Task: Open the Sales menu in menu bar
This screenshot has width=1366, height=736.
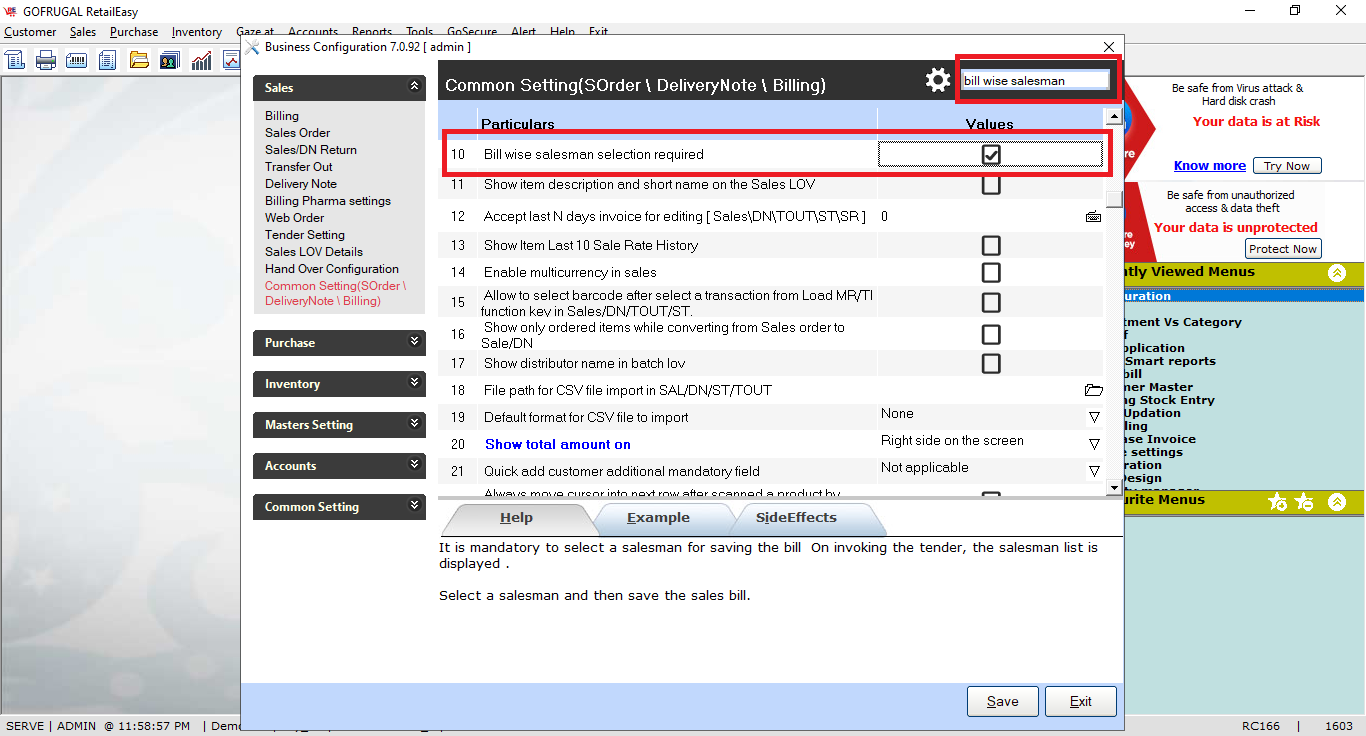Action: [x=83, y=32]
